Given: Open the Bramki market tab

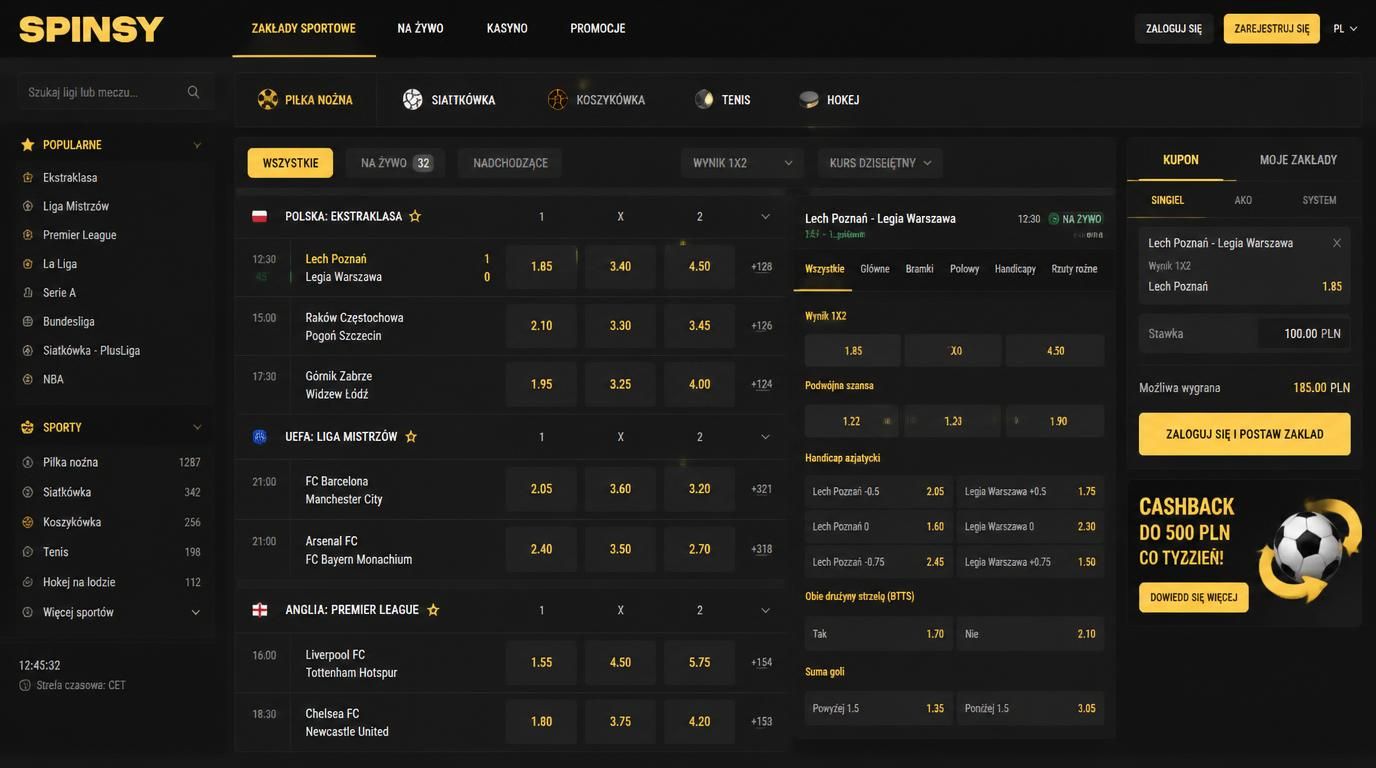Looking at the screenshot, I should tap(919, 269).
